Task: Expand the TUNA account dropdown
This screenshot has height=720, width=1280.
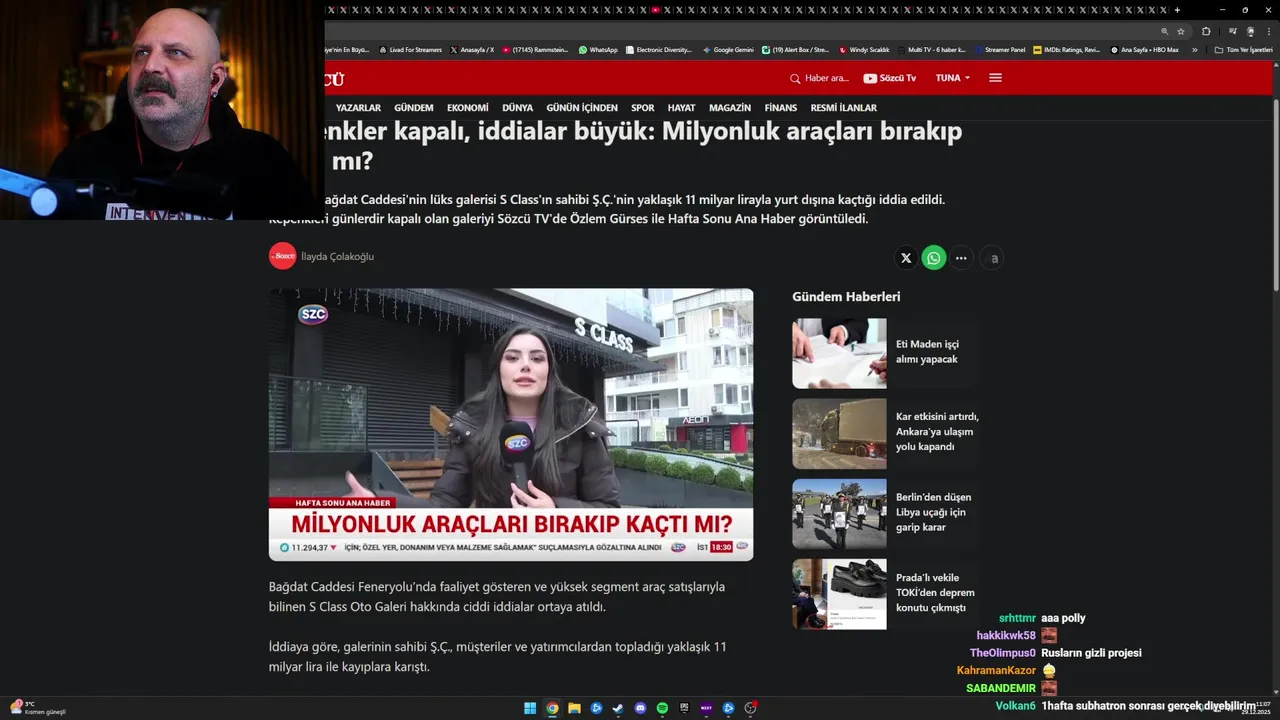Action: click(x=953, y=78)
